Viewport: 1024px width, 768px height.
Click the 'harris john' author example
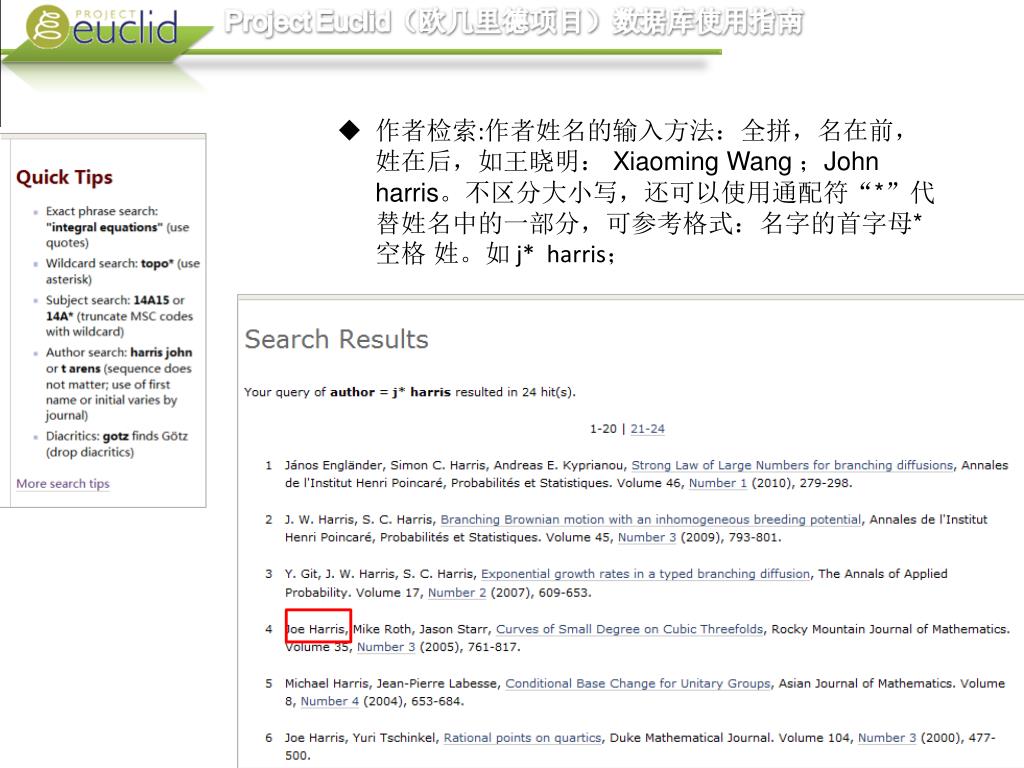pos(161,352)
